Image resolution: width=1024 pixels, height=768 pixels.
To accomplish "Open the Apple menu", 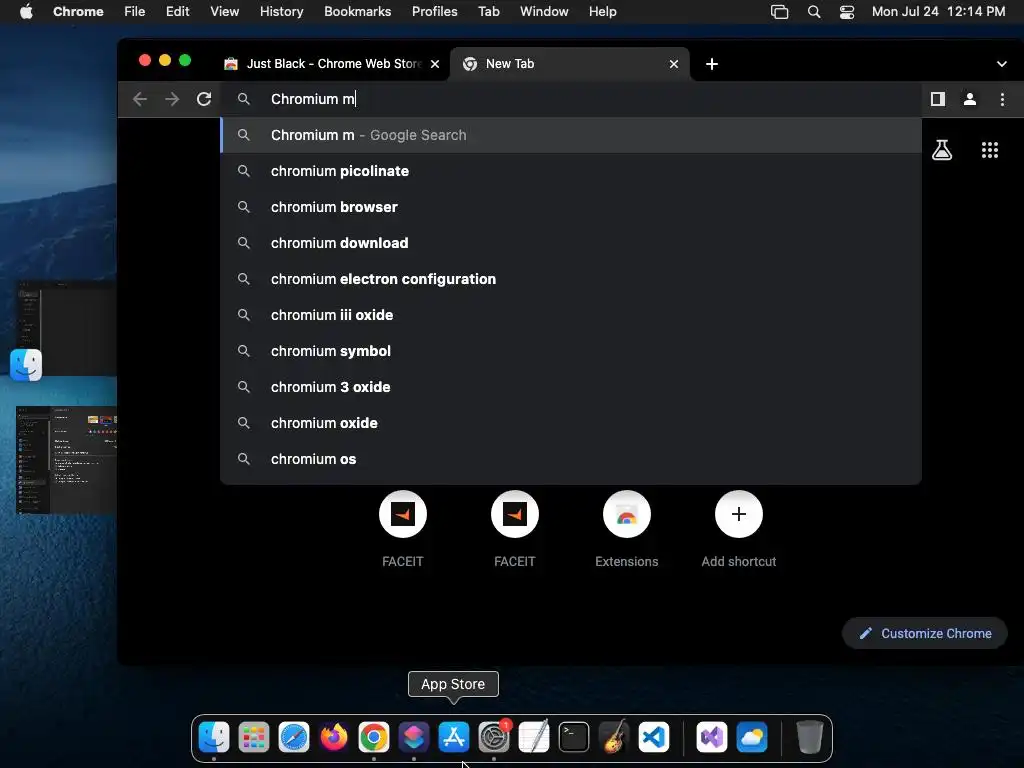I will 26,12.
